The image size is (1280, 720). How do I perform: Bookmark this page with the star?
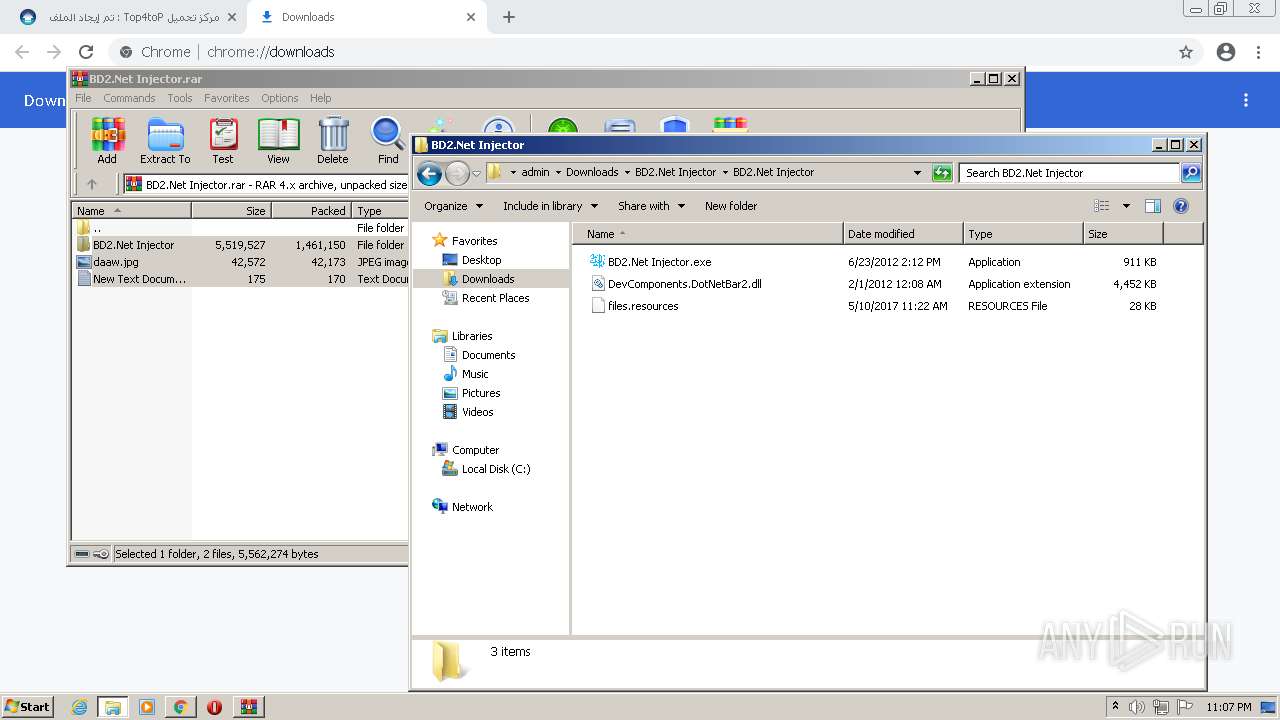1186,52
